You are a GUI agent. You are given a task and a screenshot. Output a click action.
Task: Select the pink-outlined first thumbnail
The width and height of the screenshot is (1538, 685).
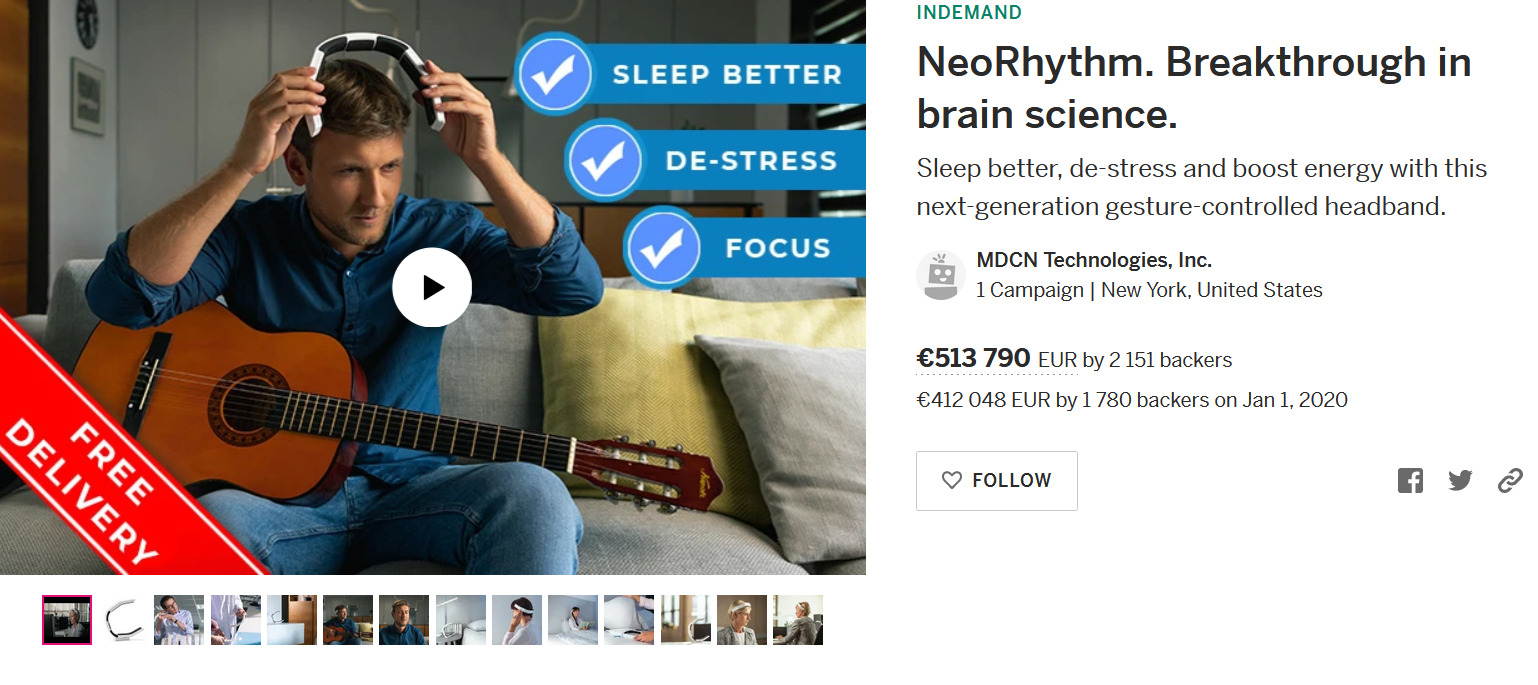(67, 620)
